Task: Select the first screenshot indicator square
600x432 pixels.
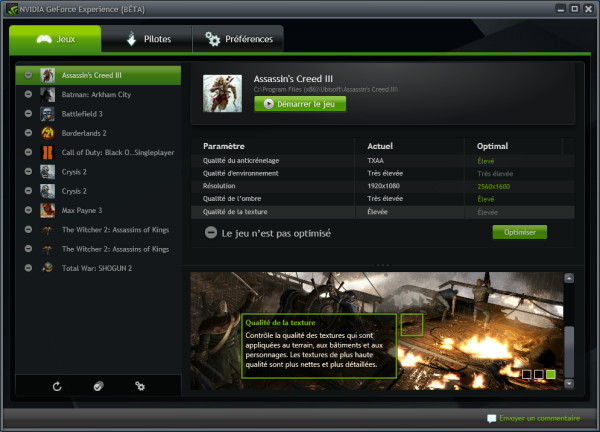Action: click(527, 374)
